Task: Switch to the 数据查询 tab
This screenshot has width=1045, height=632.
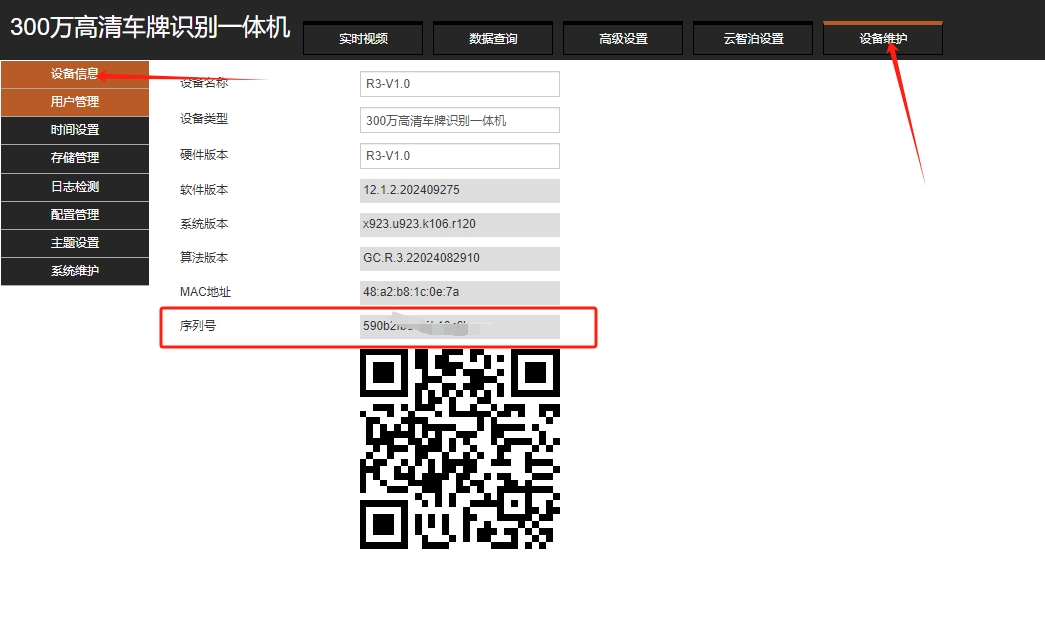Action: point(493,39)
